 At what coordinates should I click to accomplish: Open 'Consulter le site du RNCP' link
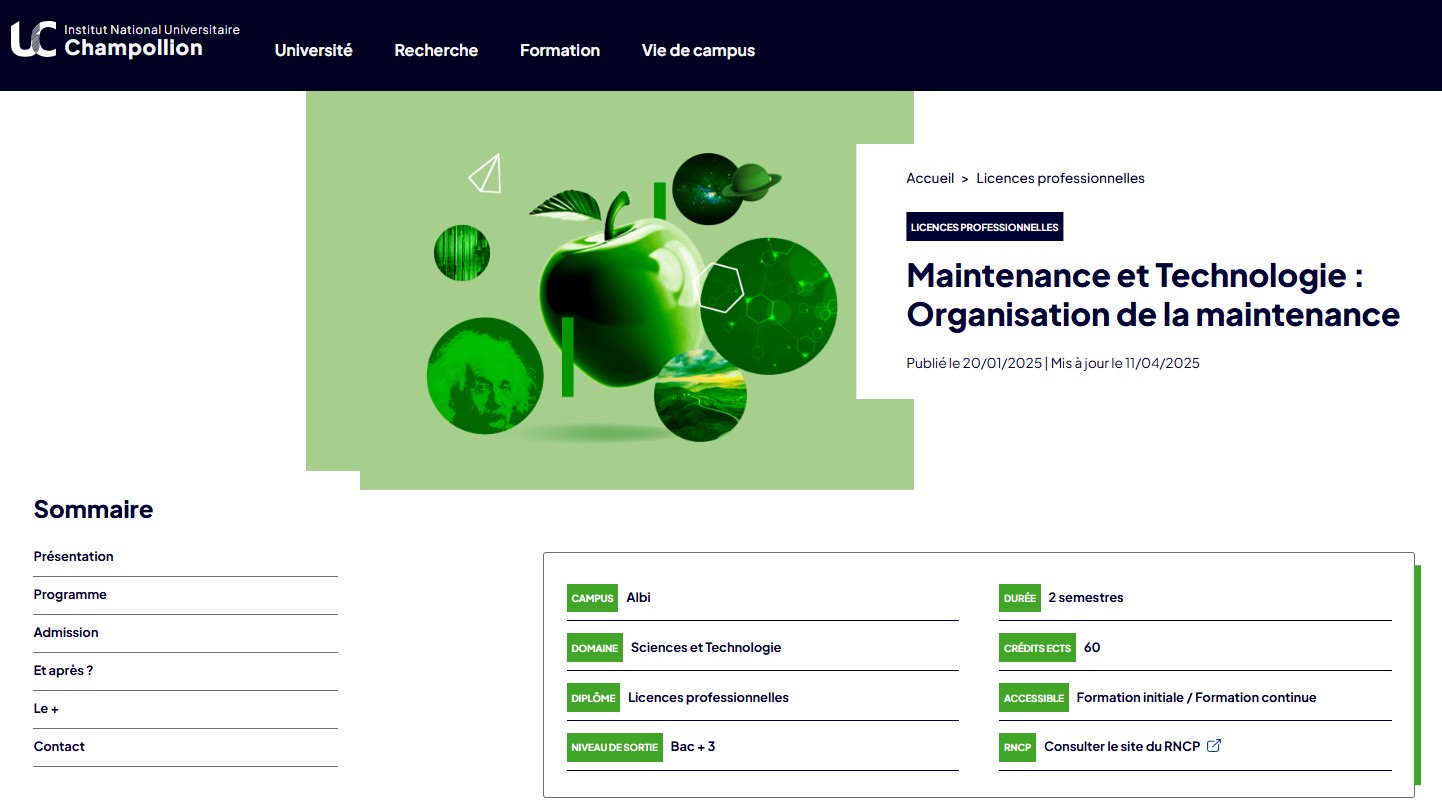(1121, 746)
